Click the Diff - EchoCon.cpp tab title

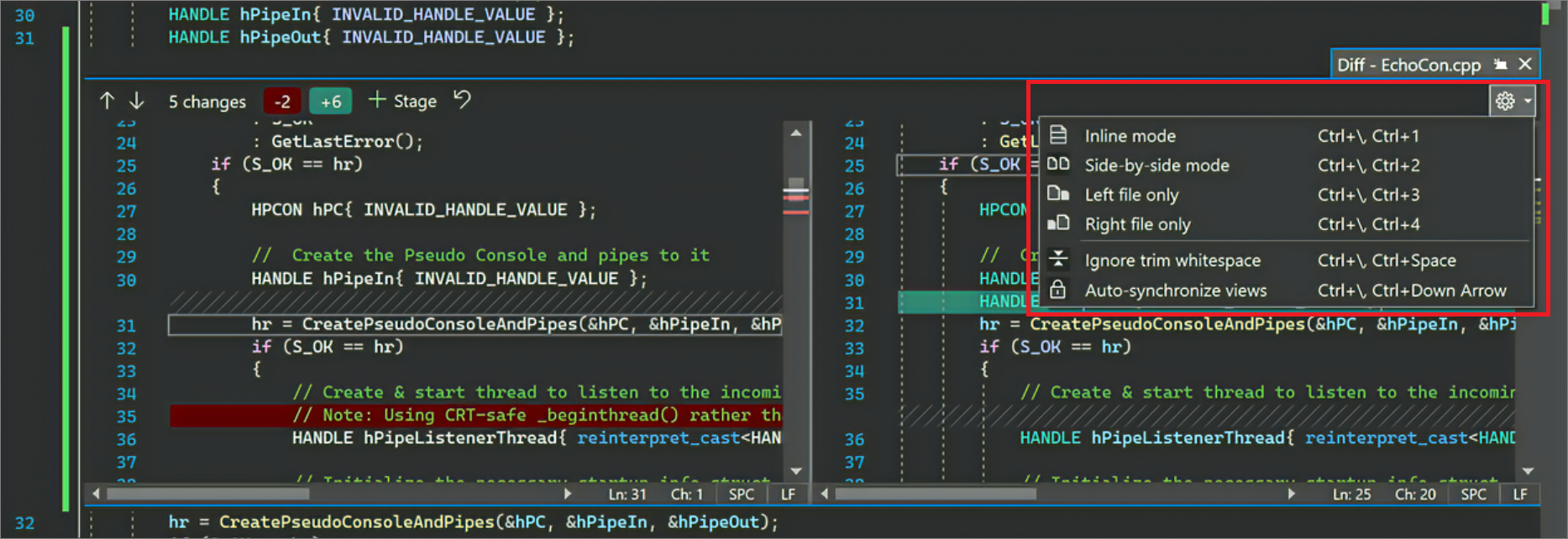pos(1408,65)
